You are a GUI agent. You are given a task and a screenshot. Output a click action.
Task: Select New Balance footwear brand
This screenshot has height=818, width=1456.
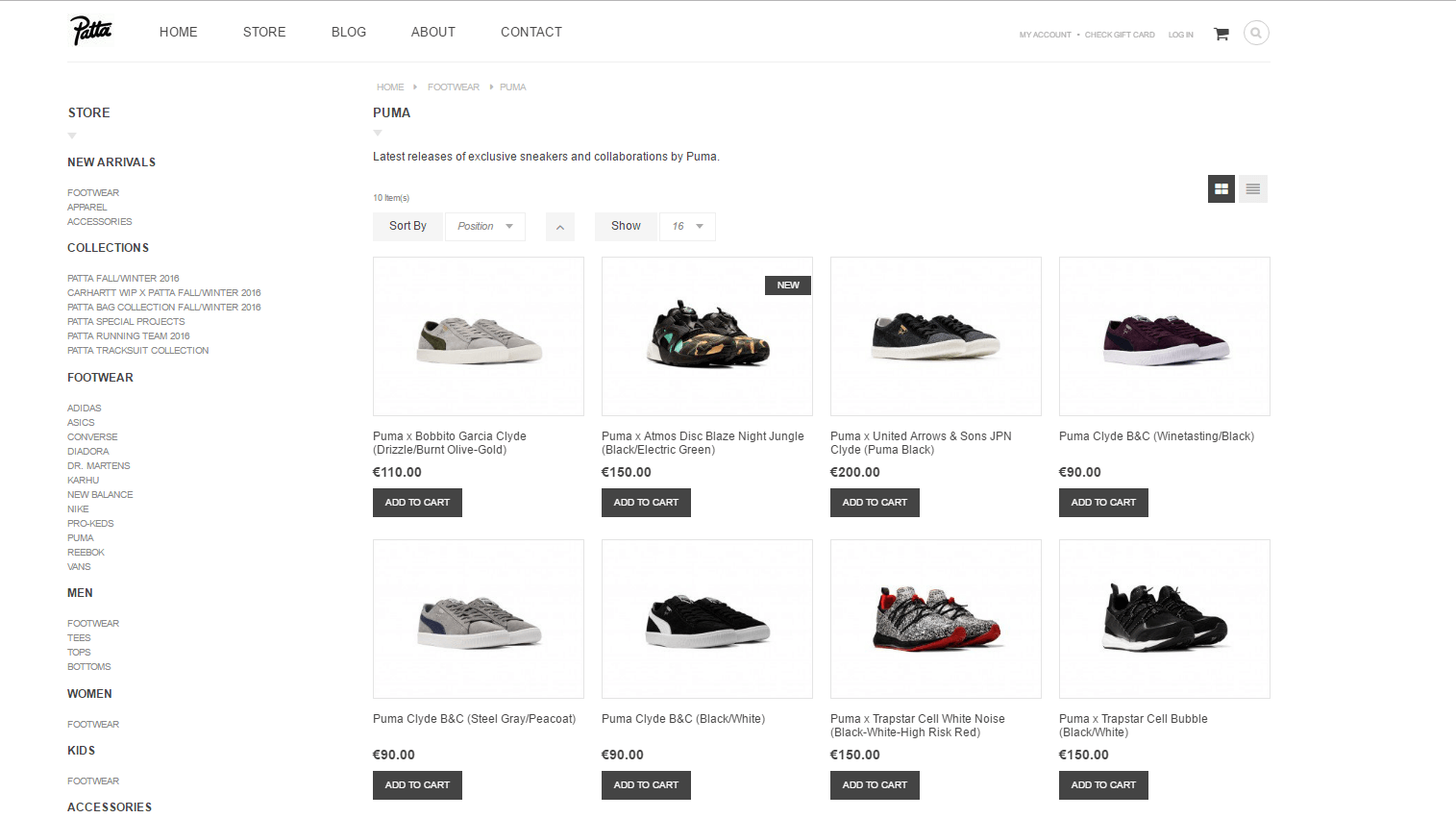pos(100,495)
